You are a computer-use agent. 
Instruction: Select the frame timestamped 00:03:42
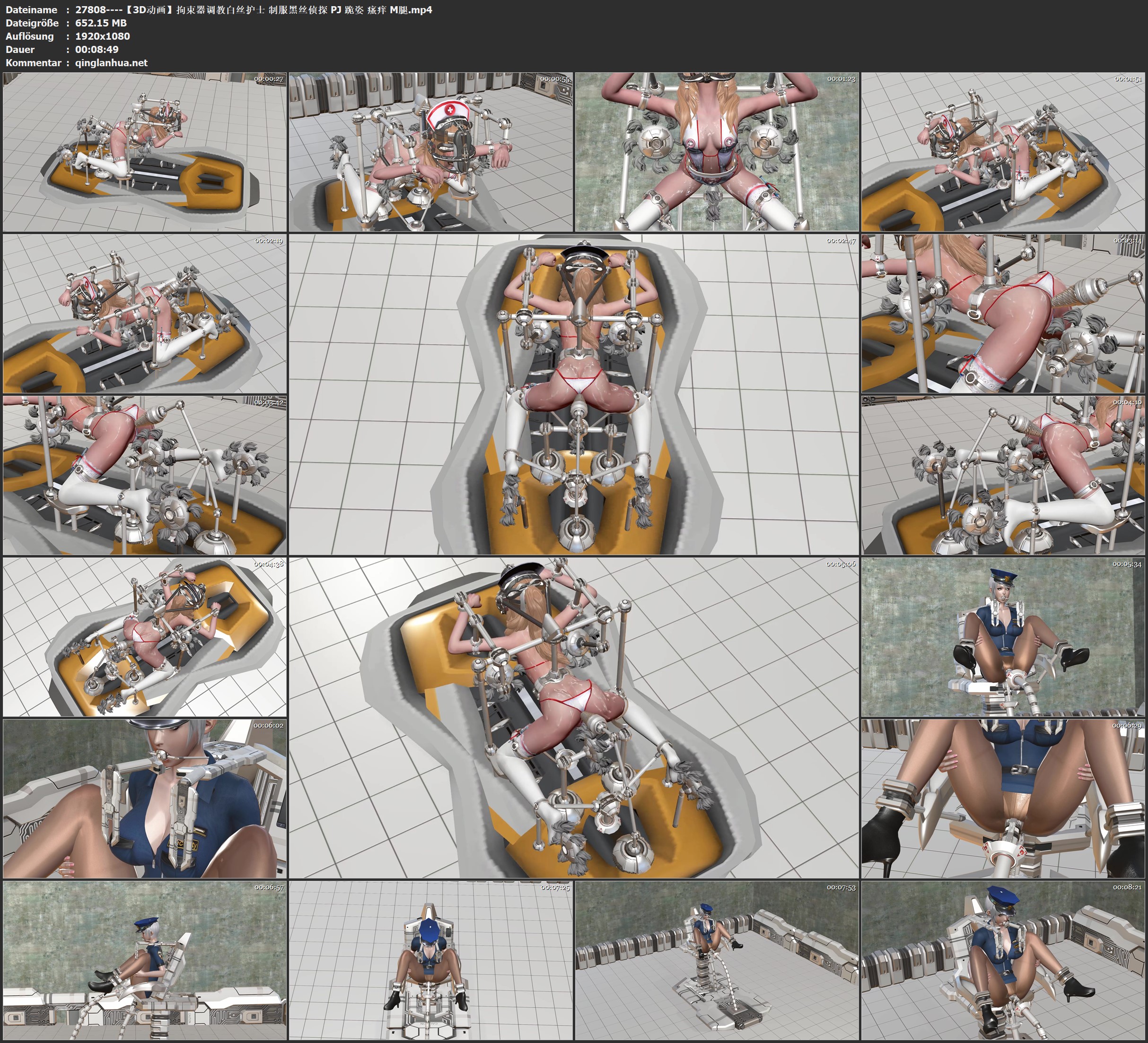click(x=145, y=475)
